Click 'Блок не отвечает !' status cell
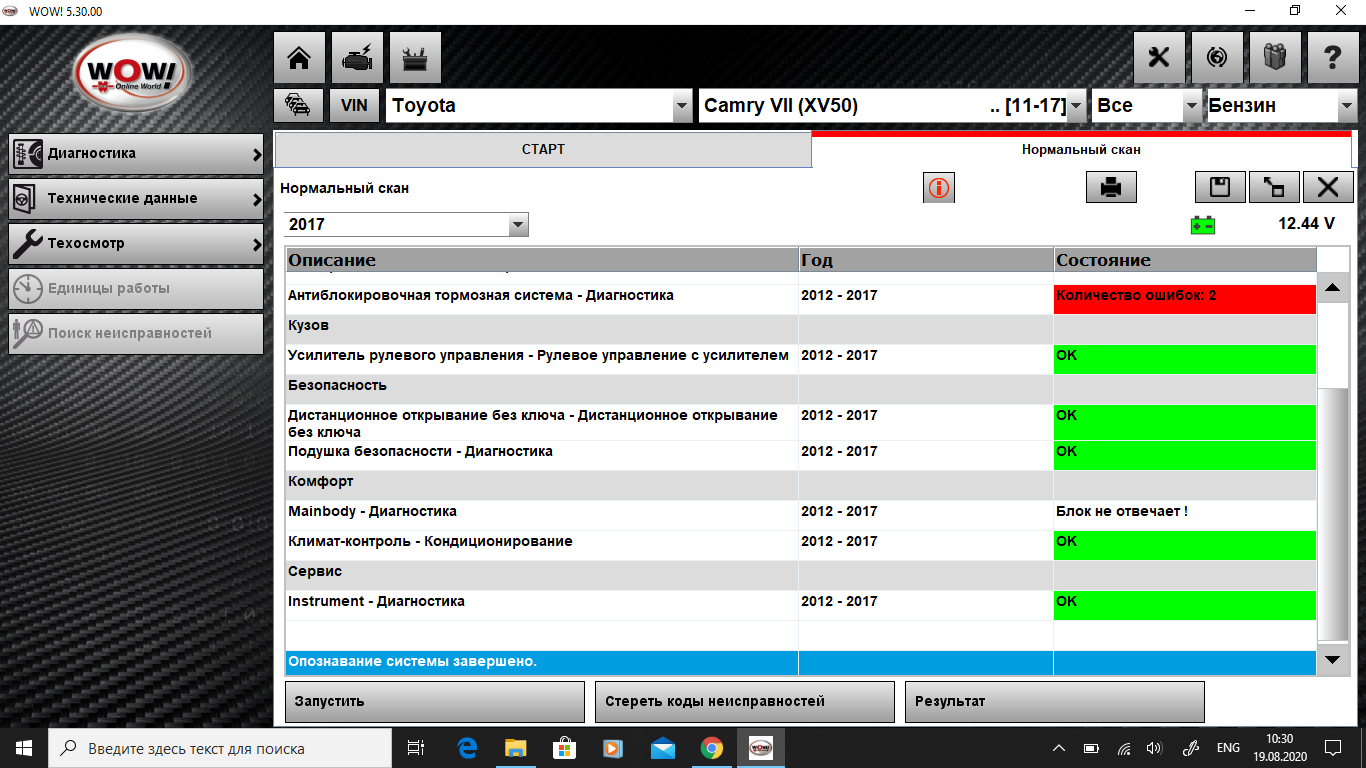Image resolution: width=1366 pixels, height=768 pixels. (x=1185, y=515)
